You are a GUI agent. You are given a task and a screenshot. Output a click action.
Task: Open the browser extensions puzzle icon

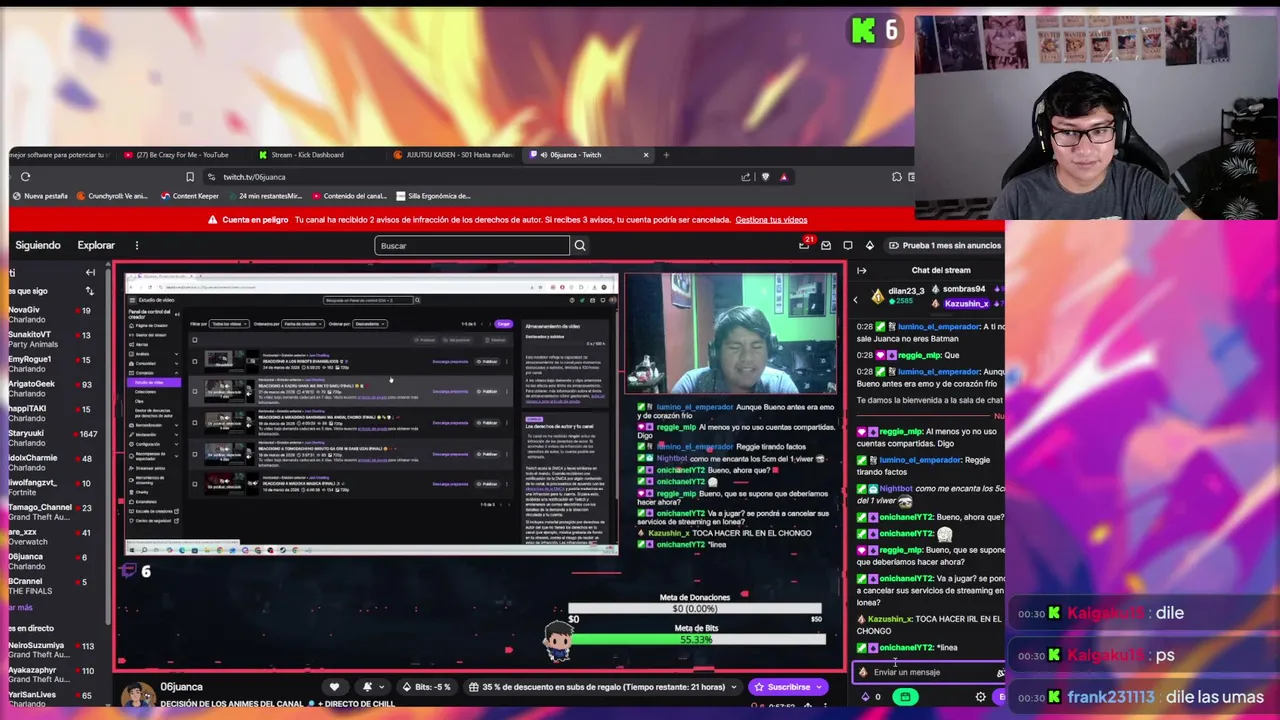897,177
